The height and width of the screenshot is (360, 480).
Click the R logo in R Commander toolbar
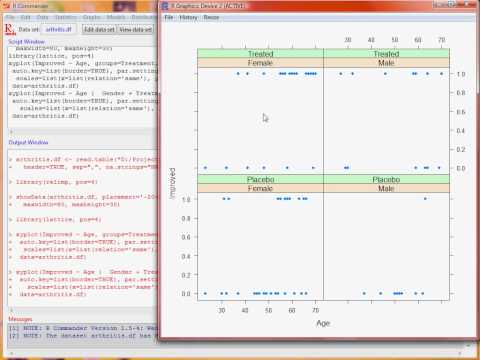coord(10,29)
